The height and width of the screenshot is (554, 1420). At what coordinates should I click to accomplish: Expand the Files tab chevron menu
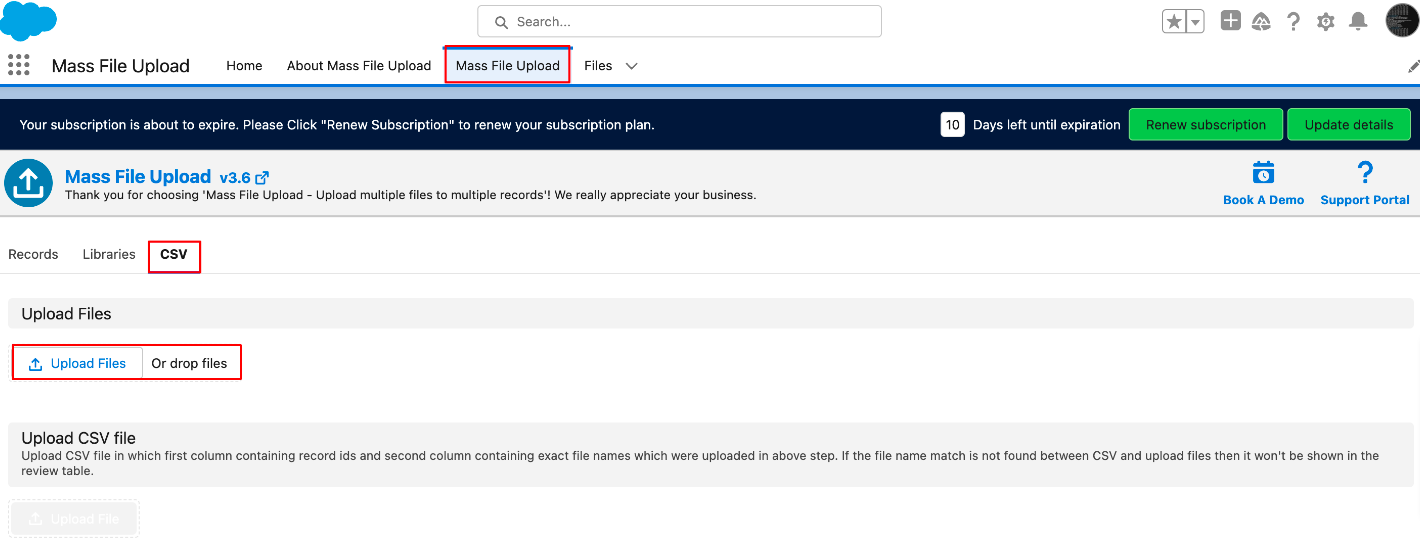pos(631,66)
